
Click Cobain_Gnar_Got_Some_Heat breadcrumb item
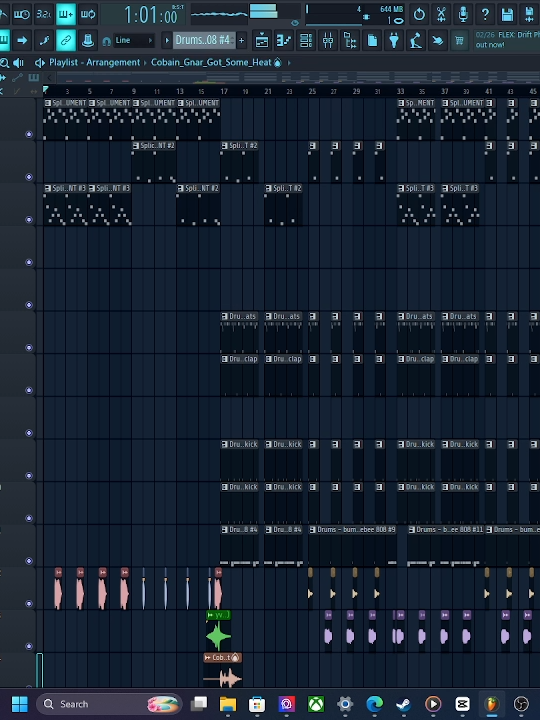coord(211,62)
